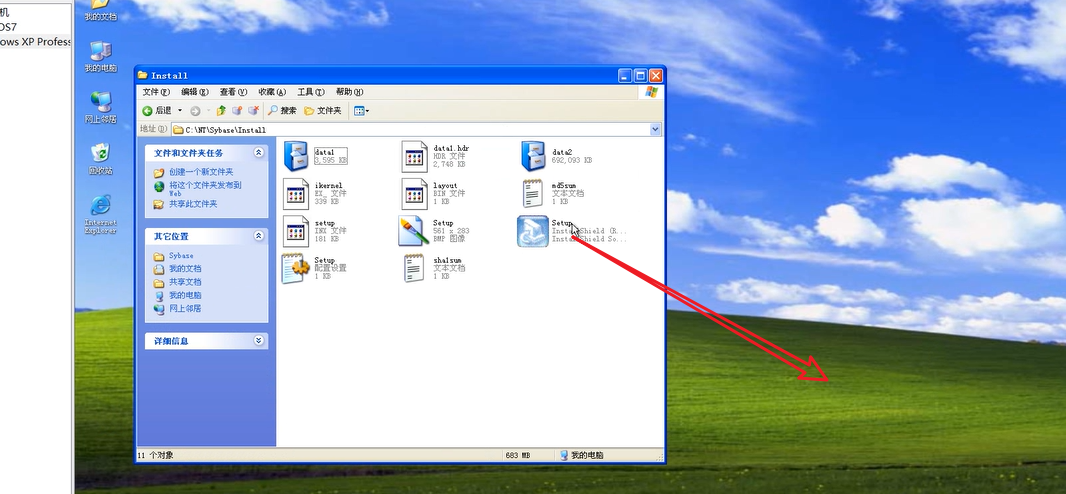Expand the 详细信息 panel

pos(258,340)
